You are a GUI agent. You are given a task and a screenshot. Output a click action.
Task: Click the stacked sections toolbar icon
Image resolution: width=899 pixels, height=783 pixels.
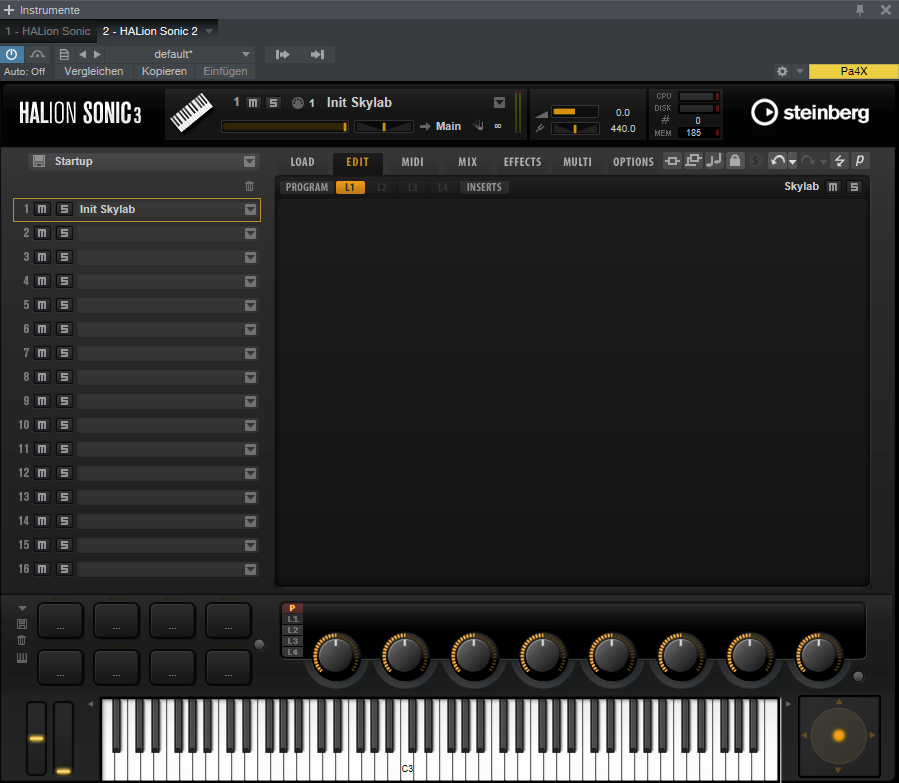click(693, 161)
